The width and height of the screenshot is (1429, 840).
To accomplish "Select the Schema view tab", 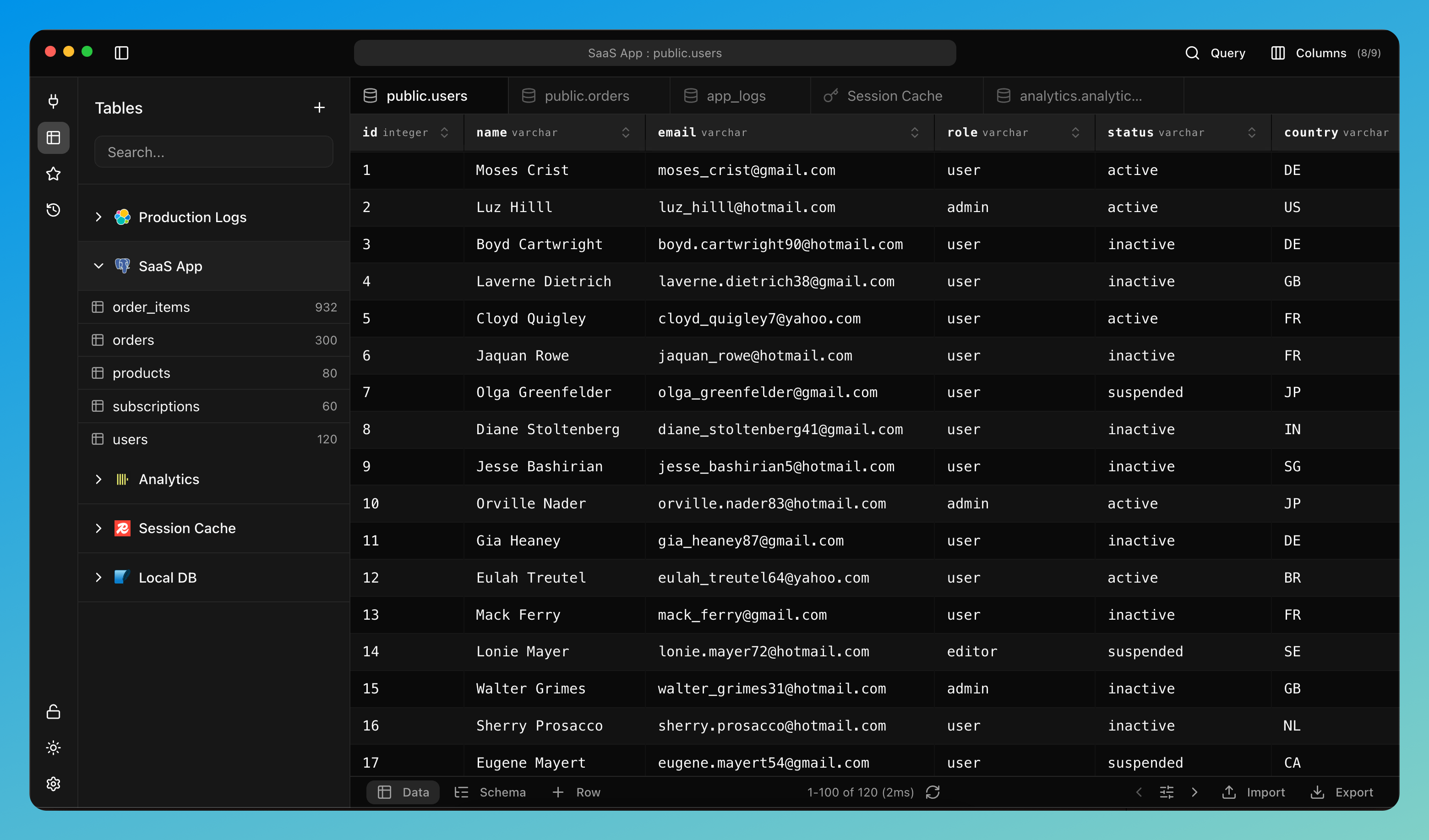I will (x=491, y=792).
